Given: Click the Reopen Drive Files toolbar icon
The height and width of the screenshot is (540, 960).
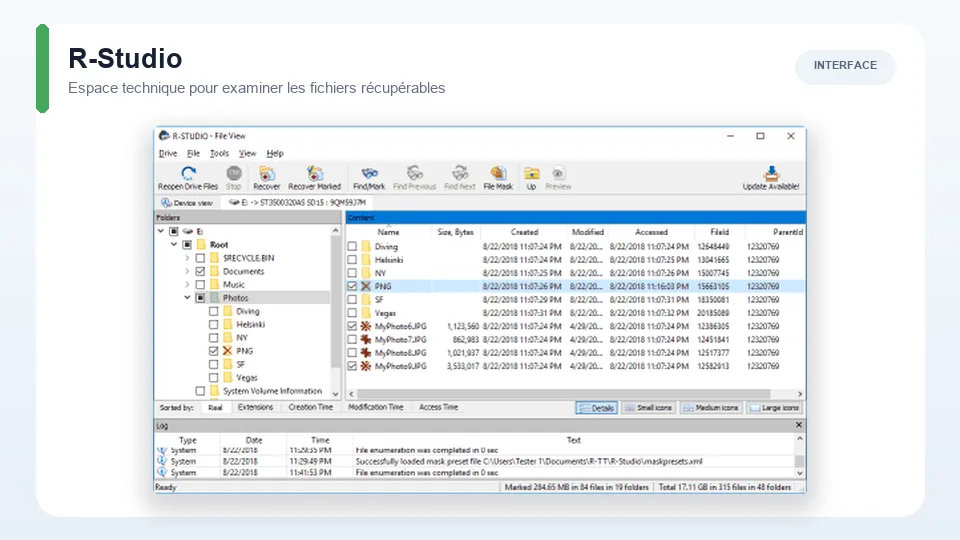Looking at the screenshot, I should [x=189, y=173].
